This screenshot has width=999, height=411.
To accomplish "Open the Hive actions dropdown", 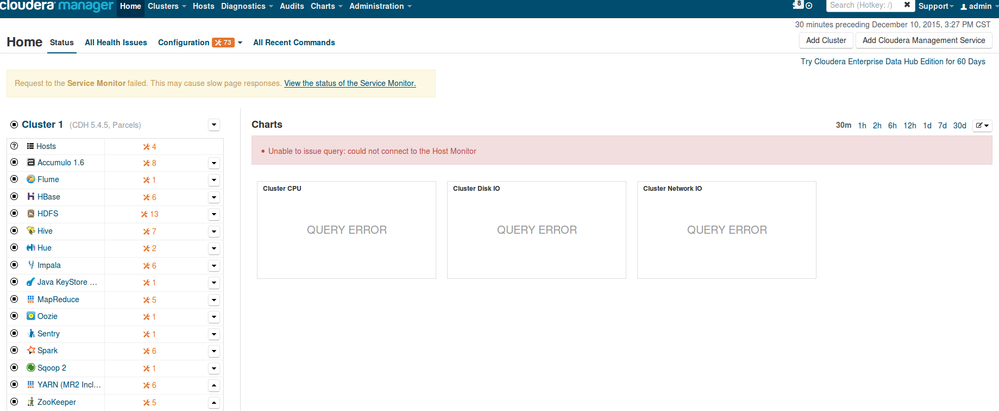I will (214, 231).
